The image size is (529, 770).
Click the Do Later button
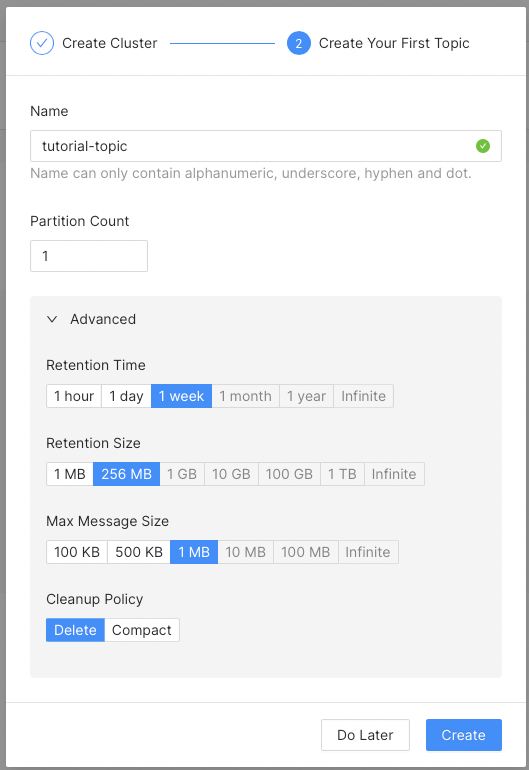pyautogui.click(x=365, y=735)
